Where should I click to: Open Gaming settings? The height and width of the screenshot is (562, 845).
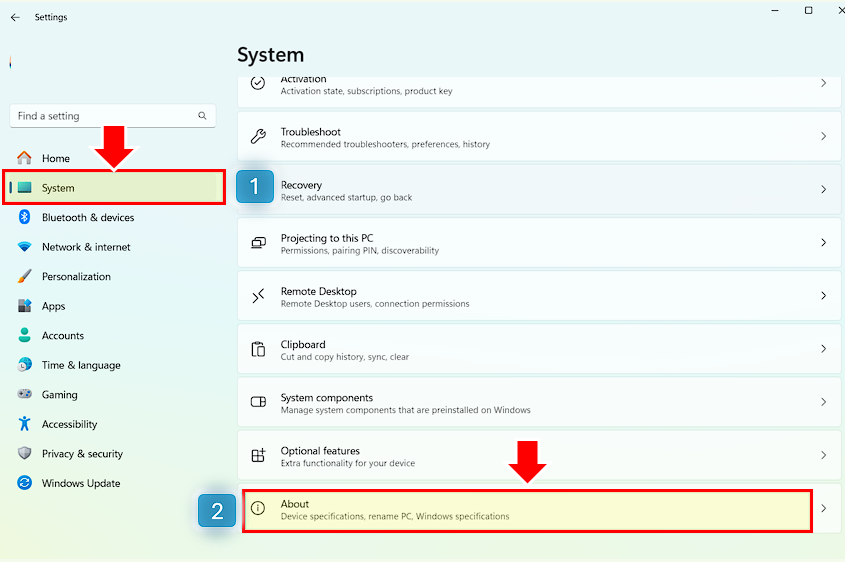pyautogui.click(x=113, y=394)
